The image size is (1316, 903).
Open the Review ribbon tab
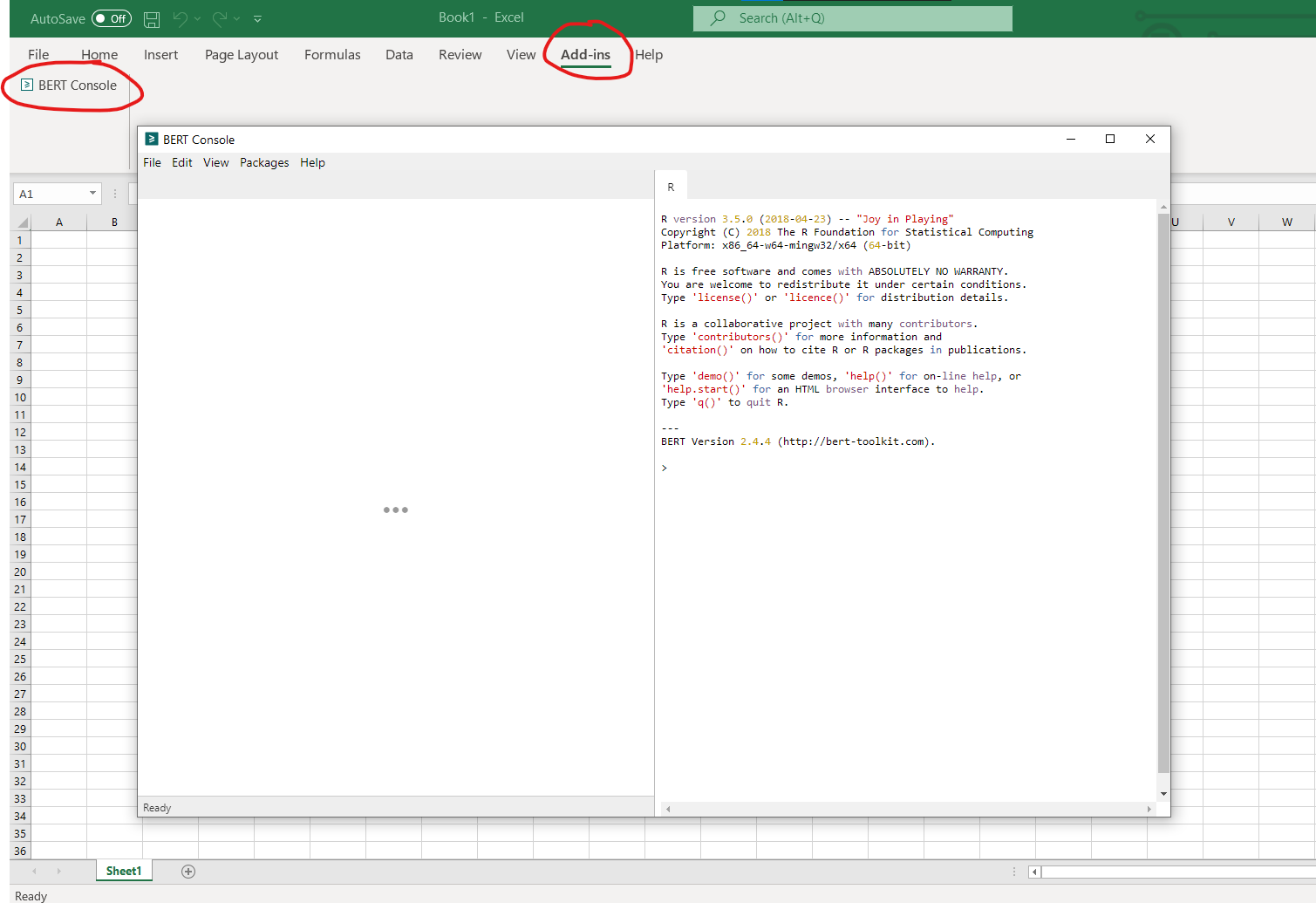tap(460, 54)
